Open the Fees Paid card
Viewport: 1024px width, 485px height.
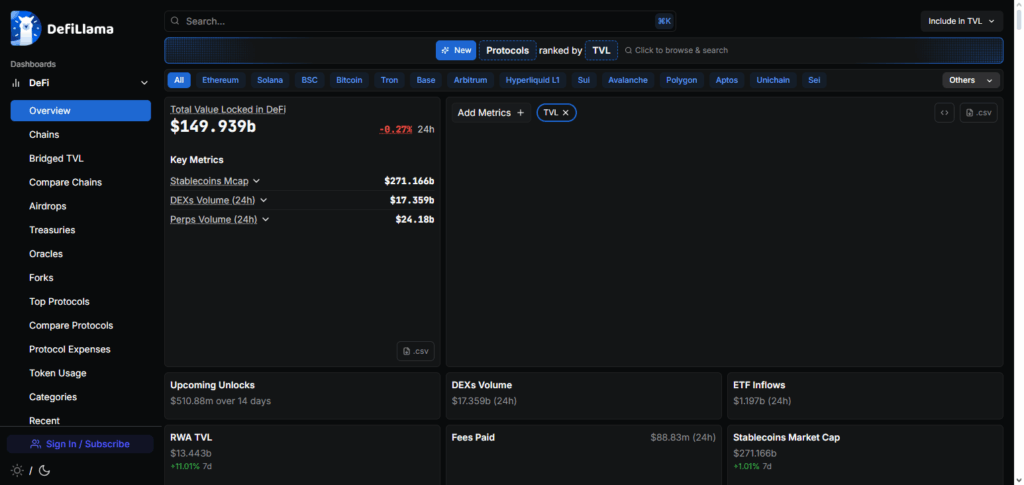click(584, 455)
